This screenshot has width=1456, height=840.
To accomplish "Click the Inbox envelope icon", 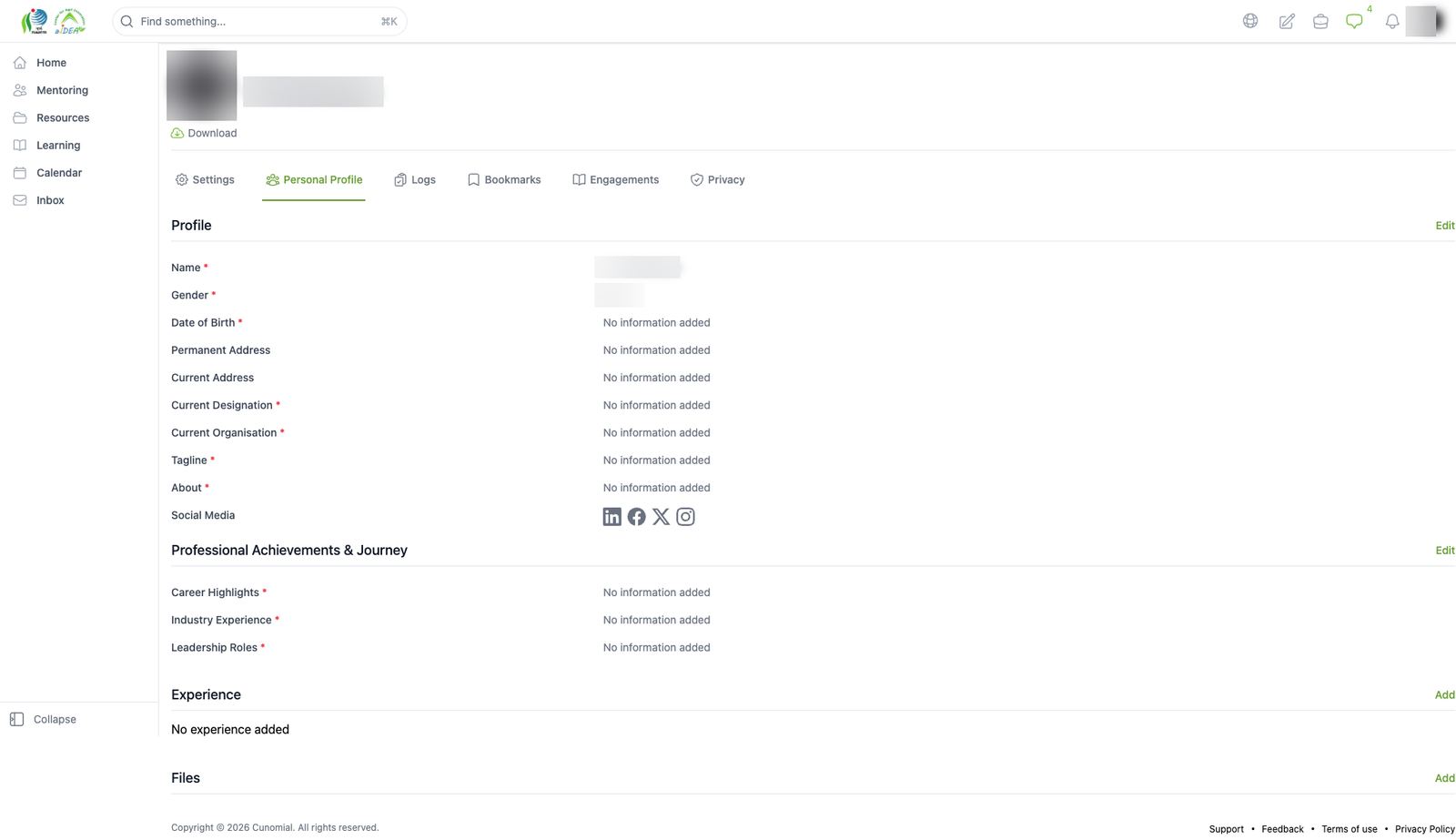I will (20, 200).
